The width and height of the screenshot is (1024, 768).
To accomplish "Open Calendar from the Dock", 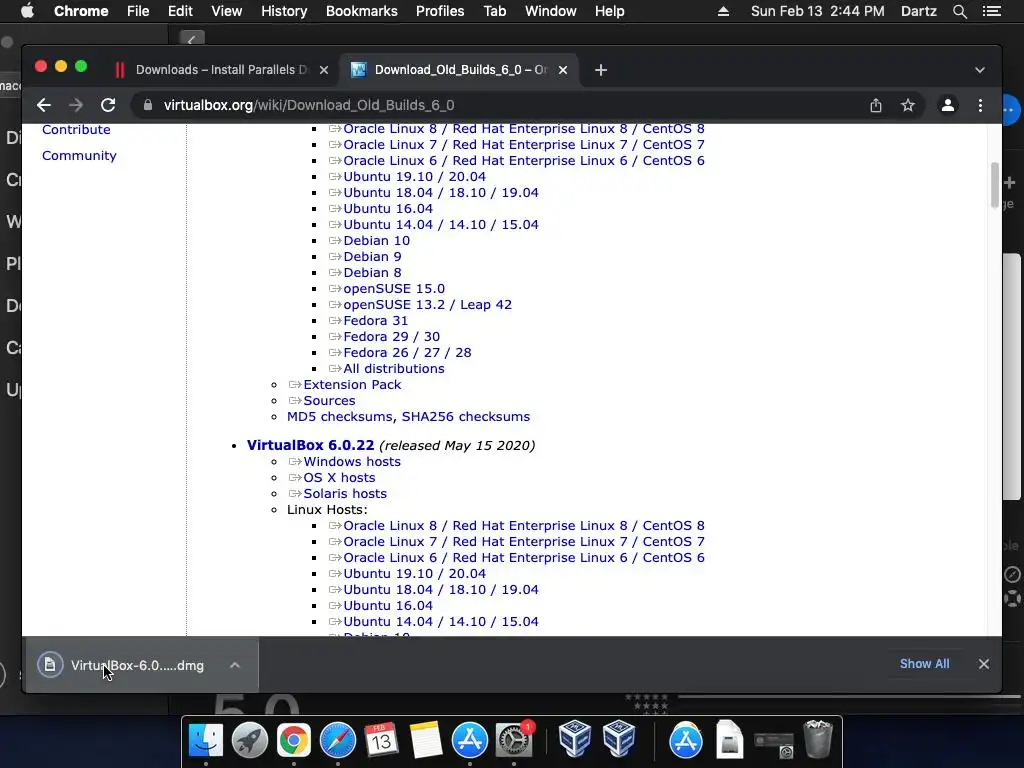I will 381,741.
